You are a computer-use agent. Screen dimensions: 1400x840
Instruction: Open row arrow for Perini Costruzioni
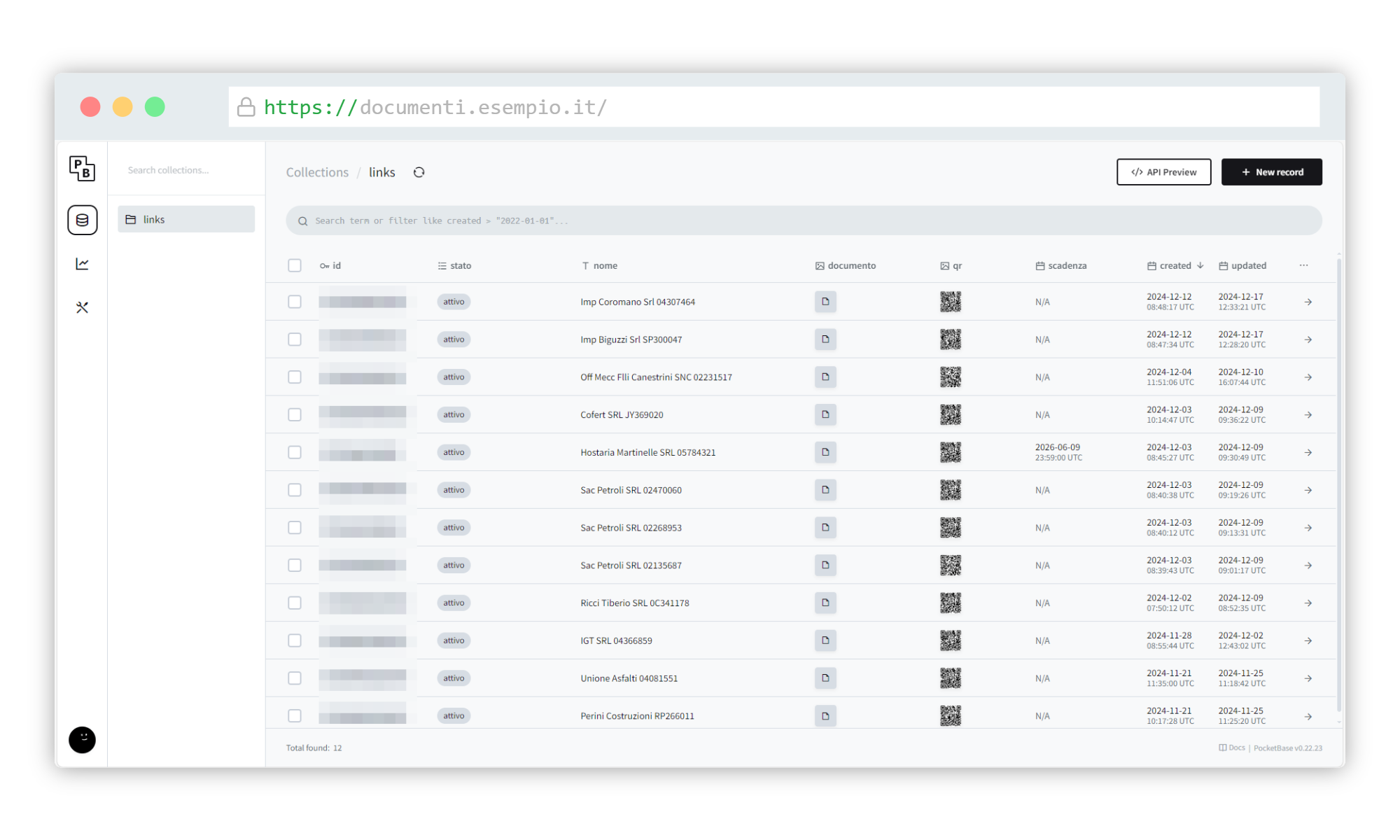tap(1308, 716)
